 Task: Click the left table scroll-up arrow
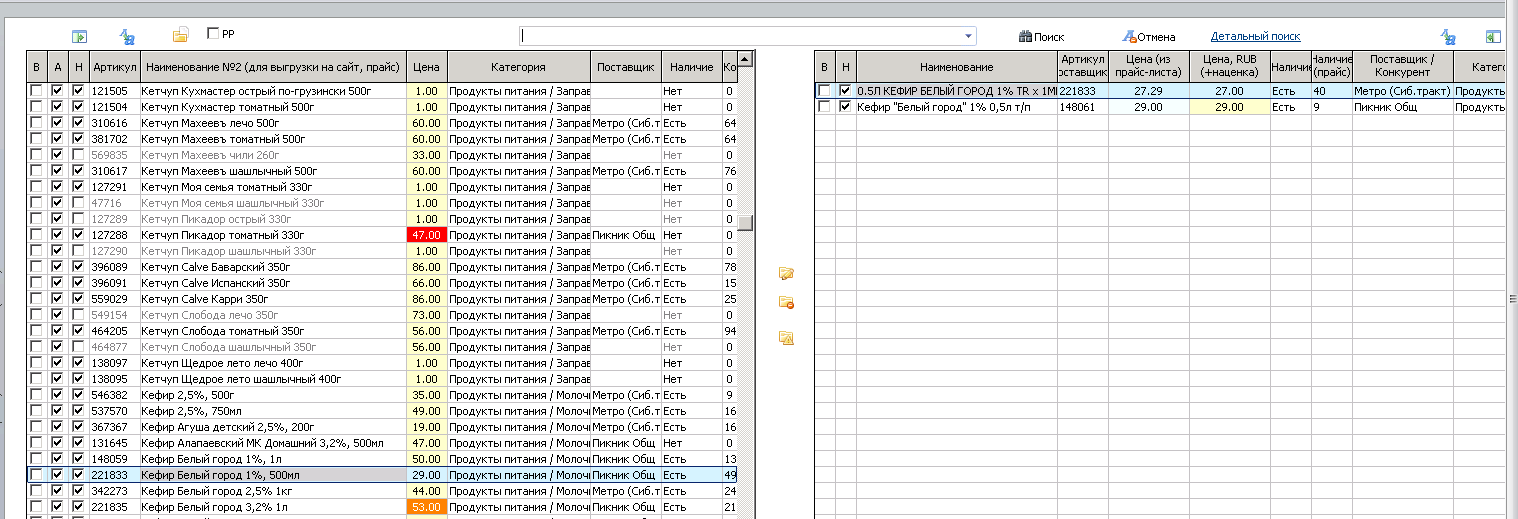pyautogui.click(x=745, y=59)
